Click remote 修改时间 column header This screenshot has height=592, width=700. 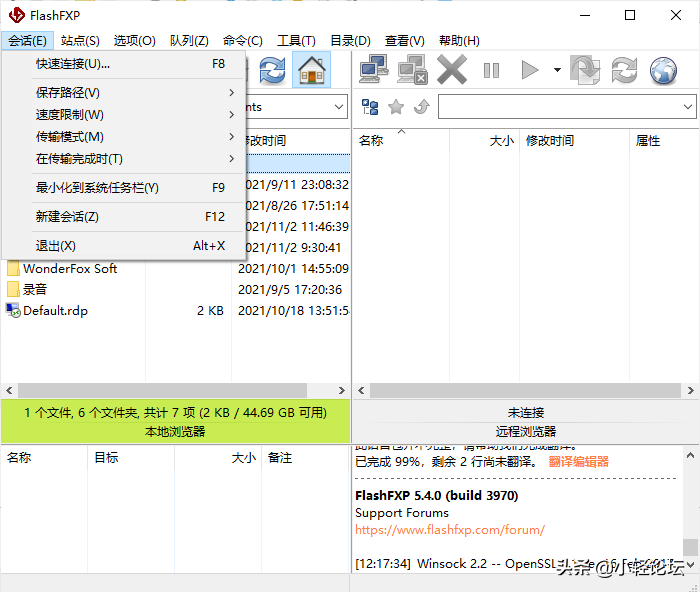[575, 141]
